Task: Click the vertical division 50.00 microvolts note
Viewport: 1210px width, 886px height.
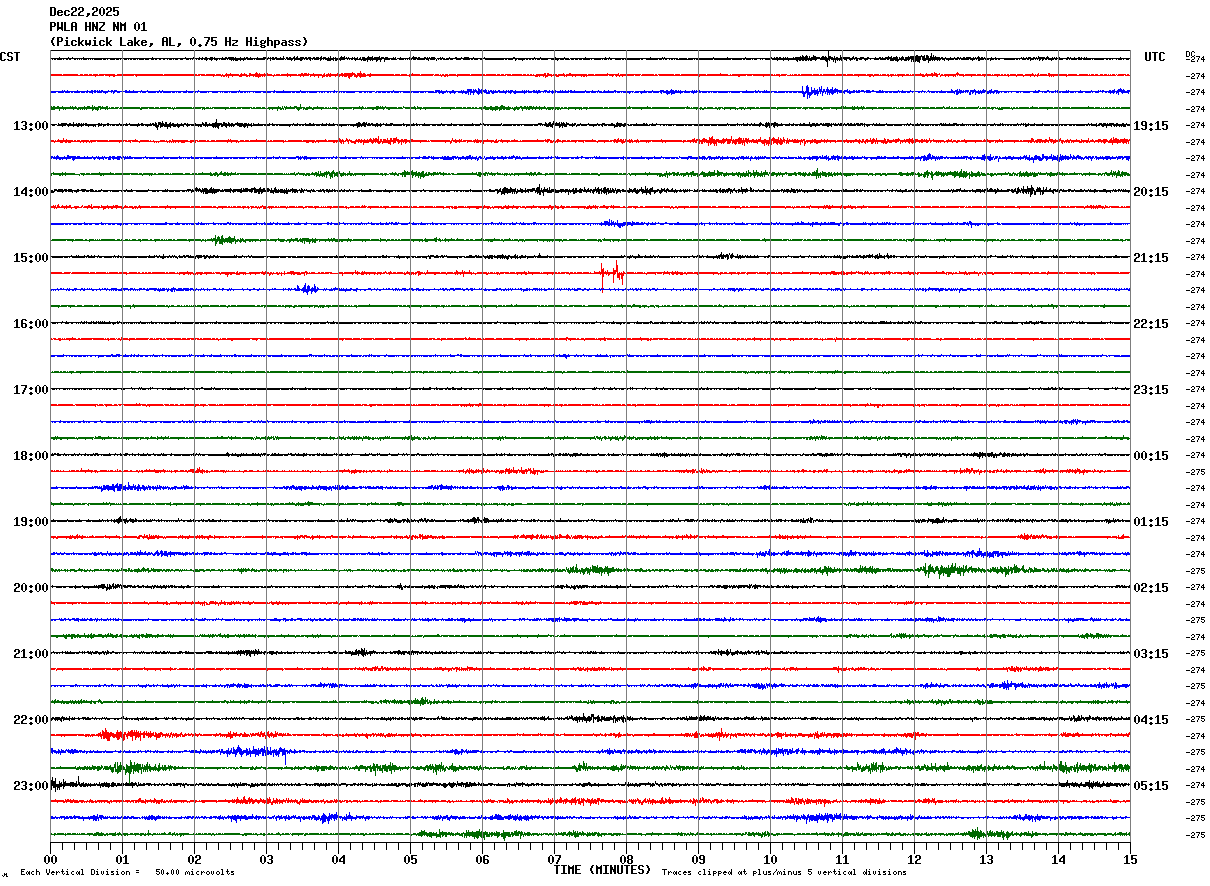Action: (127, 872)
